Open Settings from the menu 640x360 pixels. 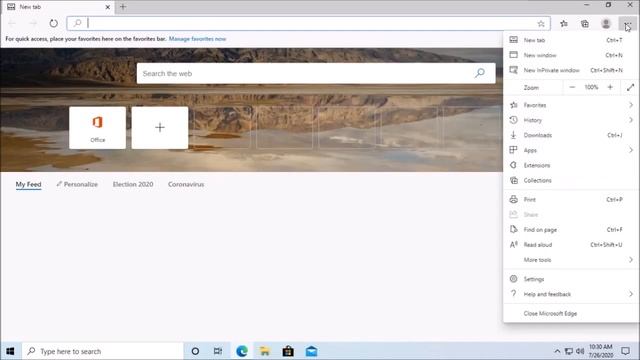coord(571,279)
